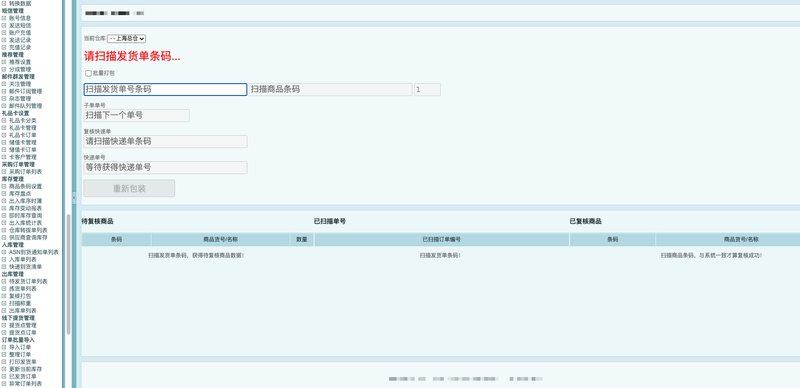Click the 数量 column header
Viewport: 800px width, 388px height.
click(x=302, y=239)
